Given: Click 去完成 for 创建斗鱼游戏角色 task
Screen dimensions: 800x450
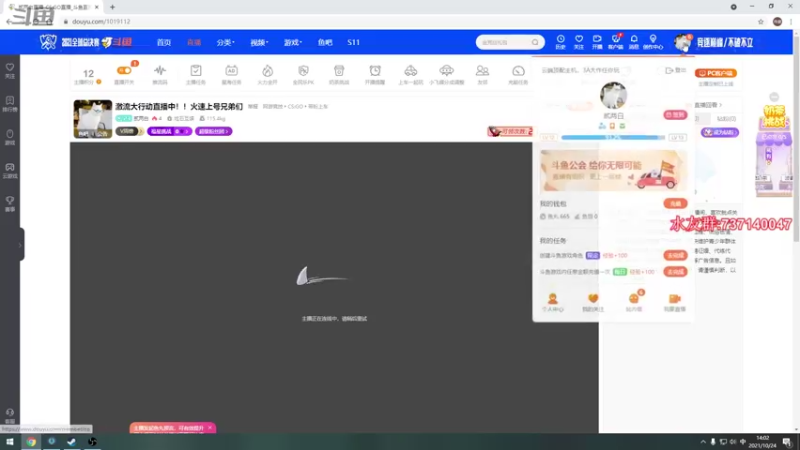Looking at the screenshot, I should [675, 255].
